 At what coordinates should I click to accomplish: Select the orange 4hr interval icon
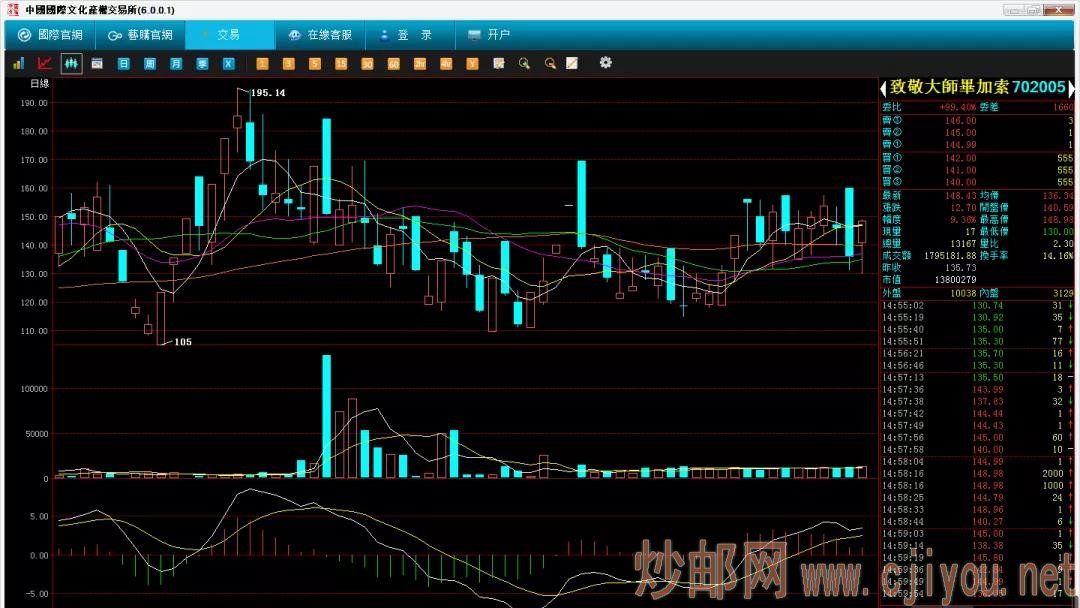pos(446,63)
